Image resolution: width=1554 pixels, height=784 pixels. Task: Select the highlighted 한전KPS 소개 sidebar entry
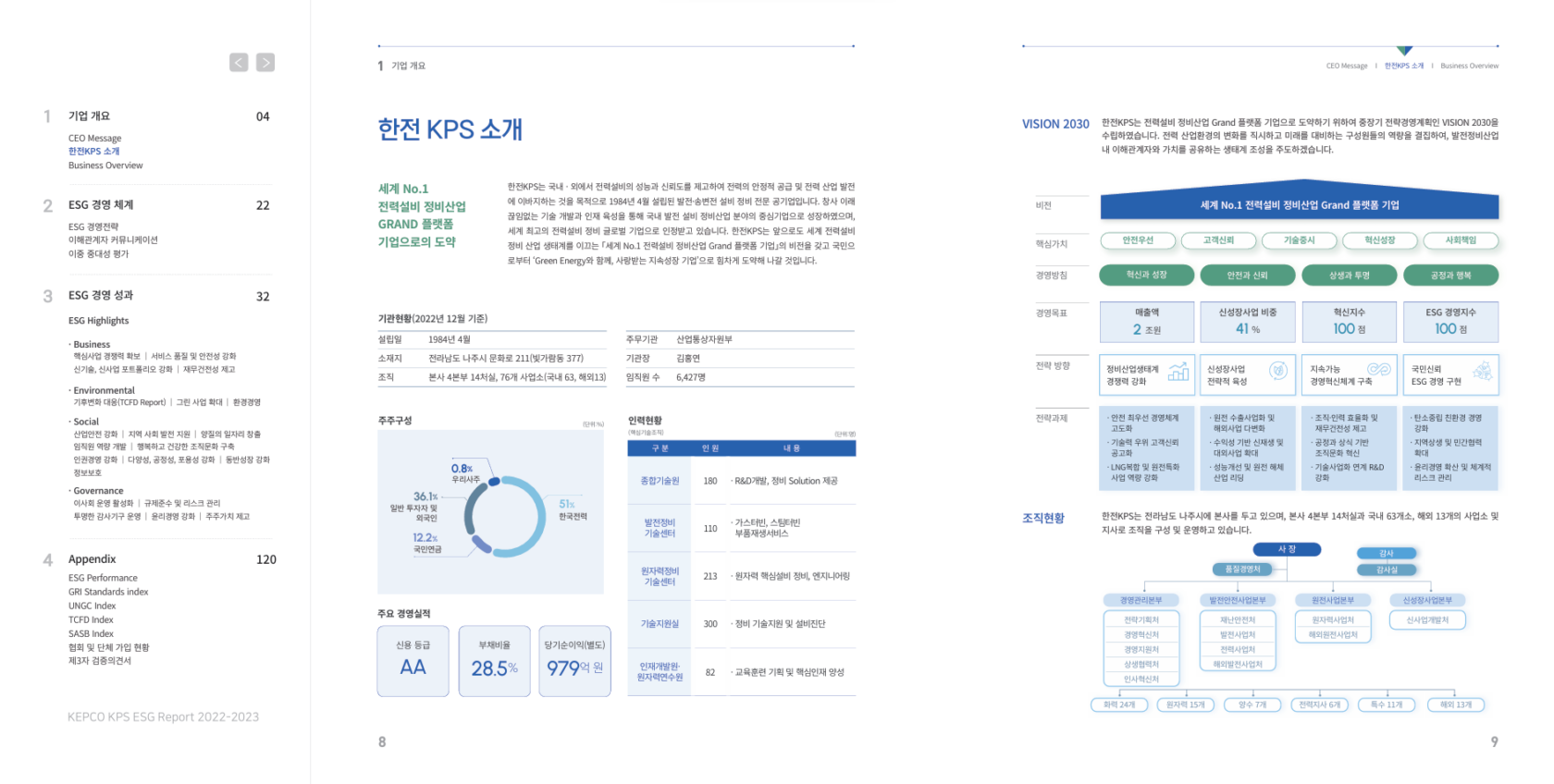point(93,152)
